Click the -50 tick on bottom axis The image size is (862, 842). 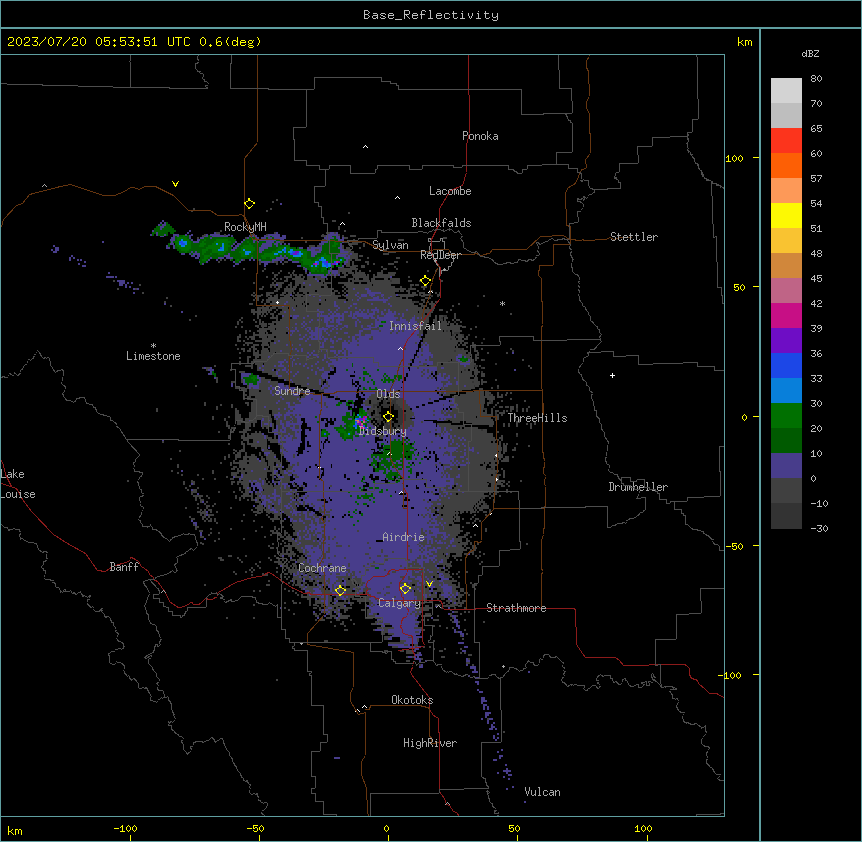point(255,828)
